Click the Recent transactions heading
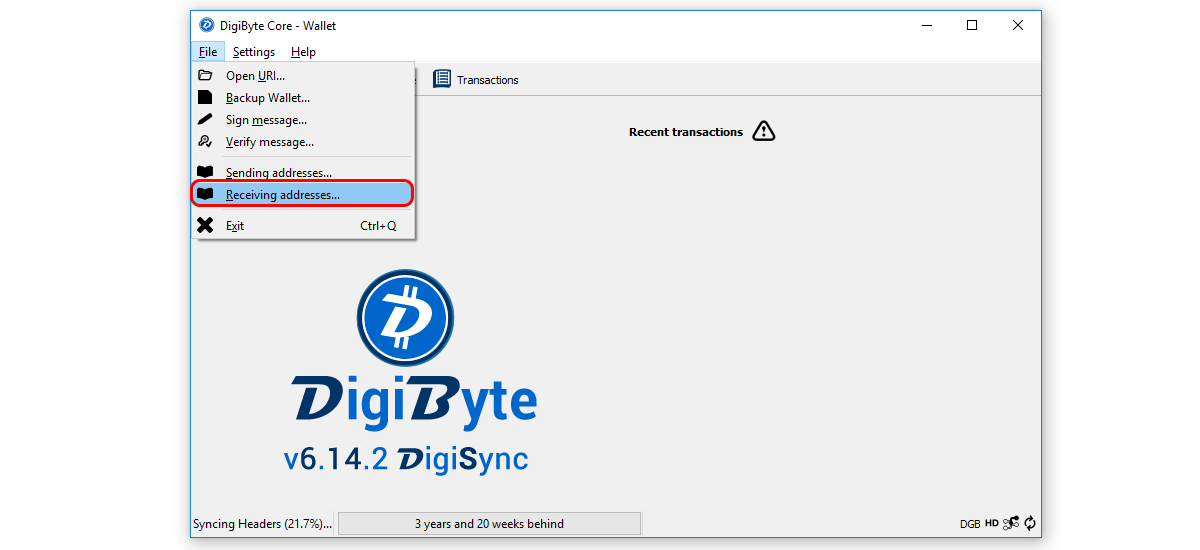The height and width of the screenshot is (550, 1200). (686, 132)
